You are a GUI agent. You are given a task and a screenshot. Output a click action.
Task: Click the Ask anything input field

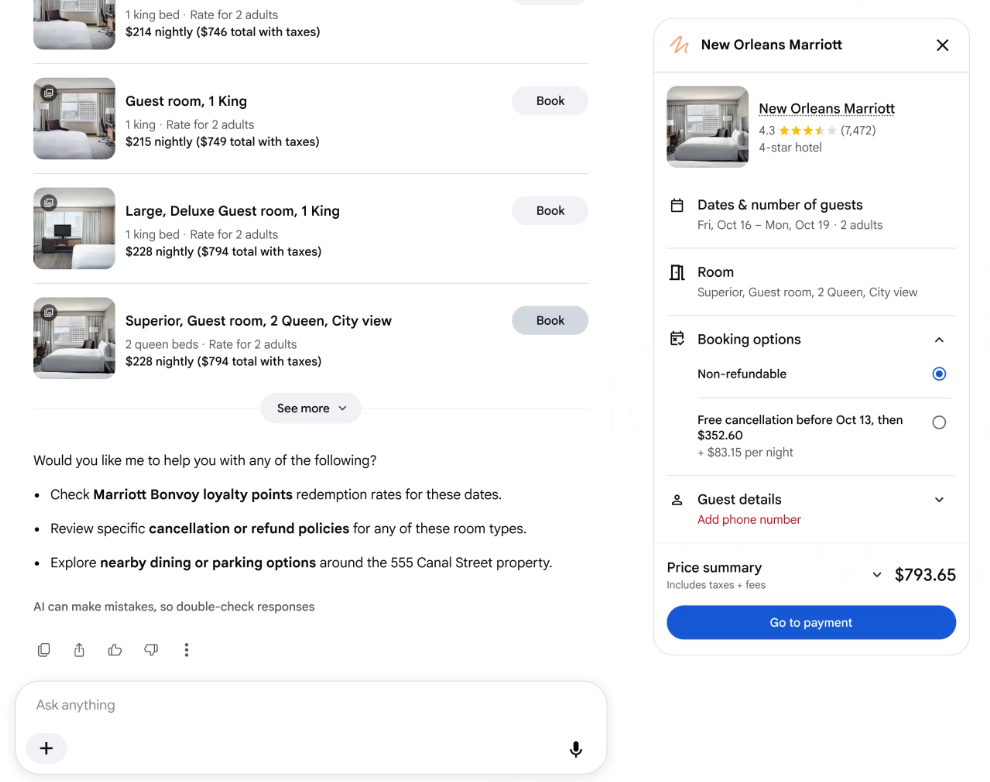point(311,705)
